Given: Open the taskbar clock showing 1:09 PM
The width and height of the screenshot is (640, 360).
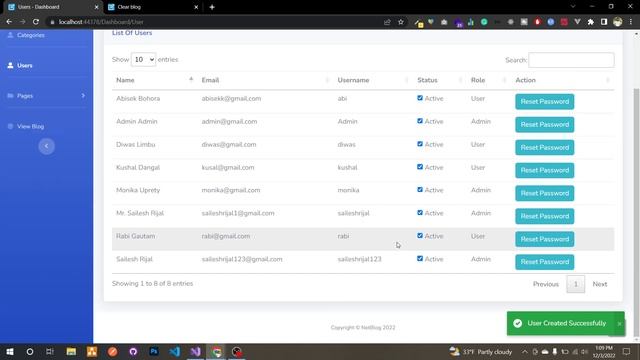Looking at the screenshot, I should pos(604,351).
